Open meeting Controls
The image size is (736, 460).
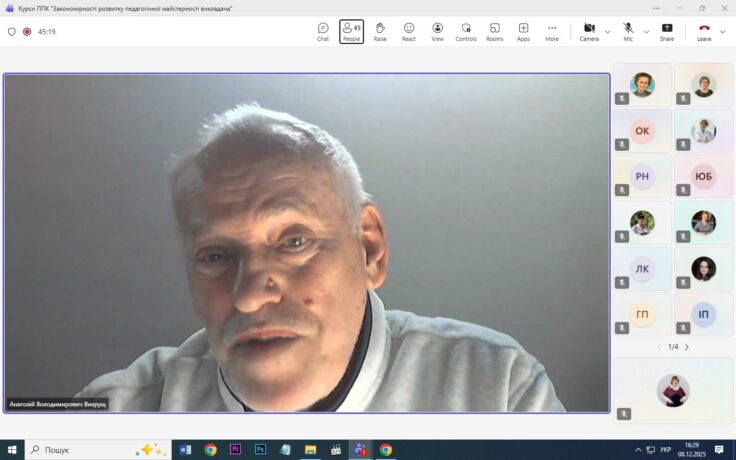coord(466,31)
